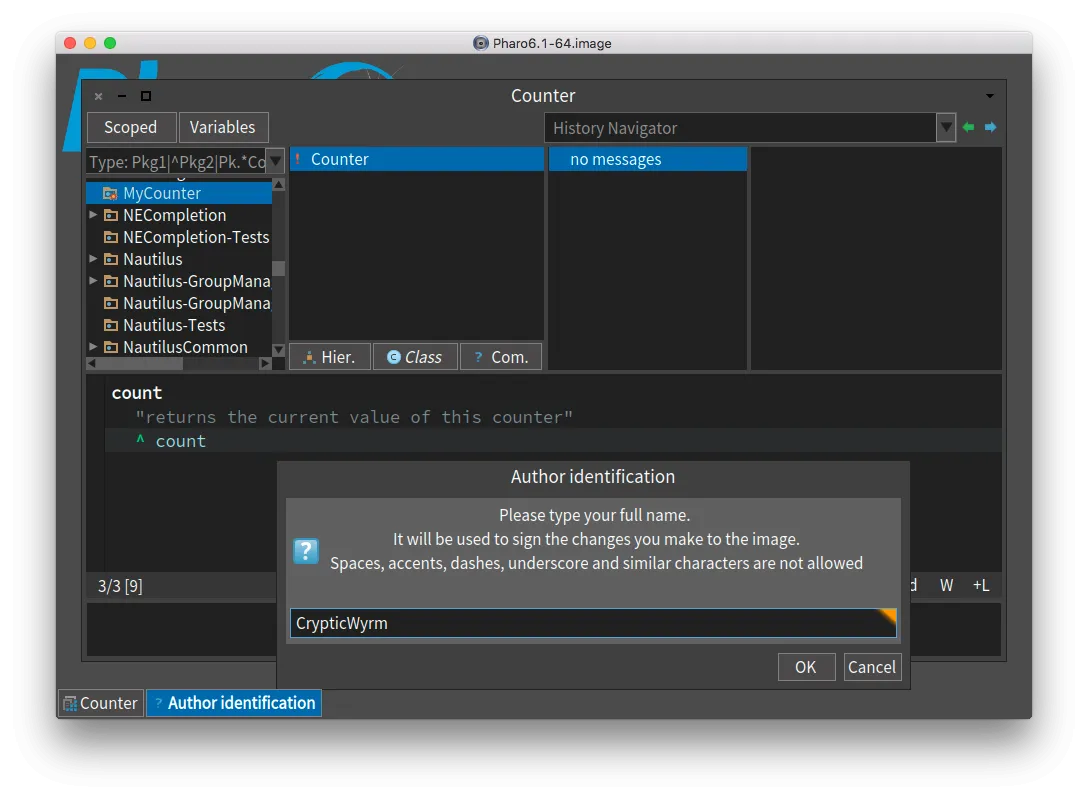This screenshot has height=799, width=1088.
Task: Click the 'count' method name in code
Action: point(137,393)
